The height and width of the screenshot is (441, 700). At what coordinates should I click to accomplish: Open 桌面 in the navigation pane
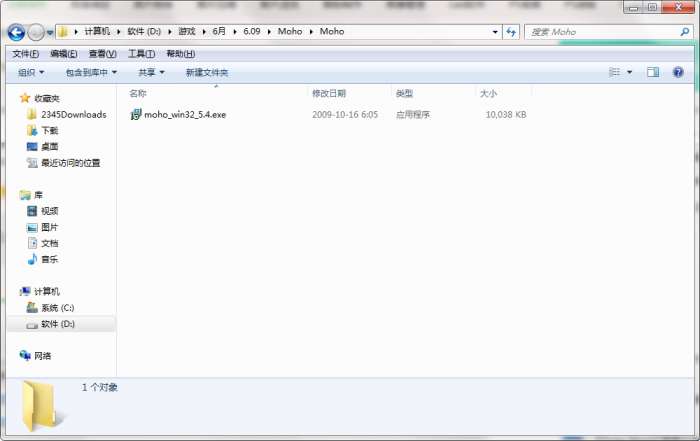tap(50, 146)
